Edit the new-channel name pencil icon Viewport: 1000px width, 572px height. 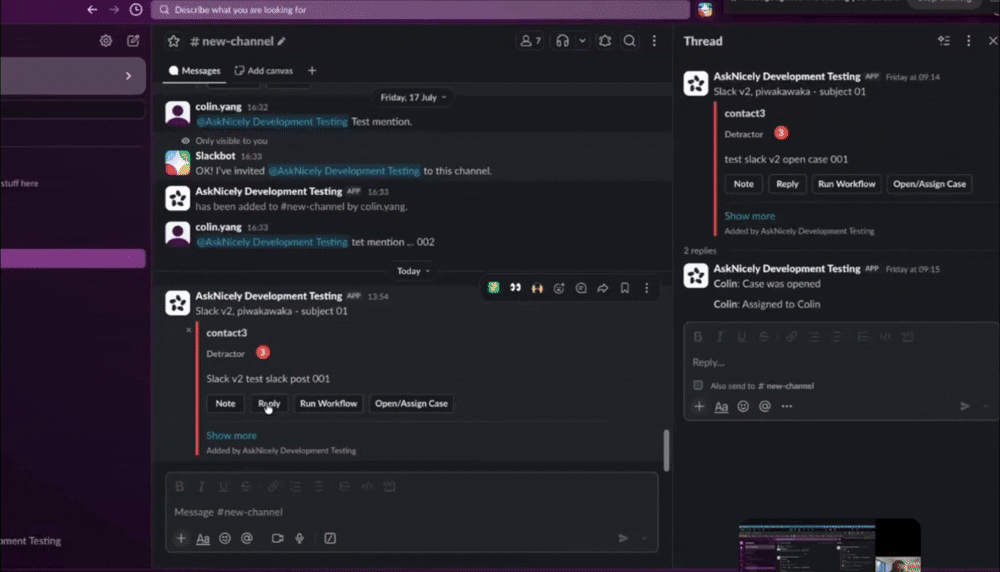(281, 41)
